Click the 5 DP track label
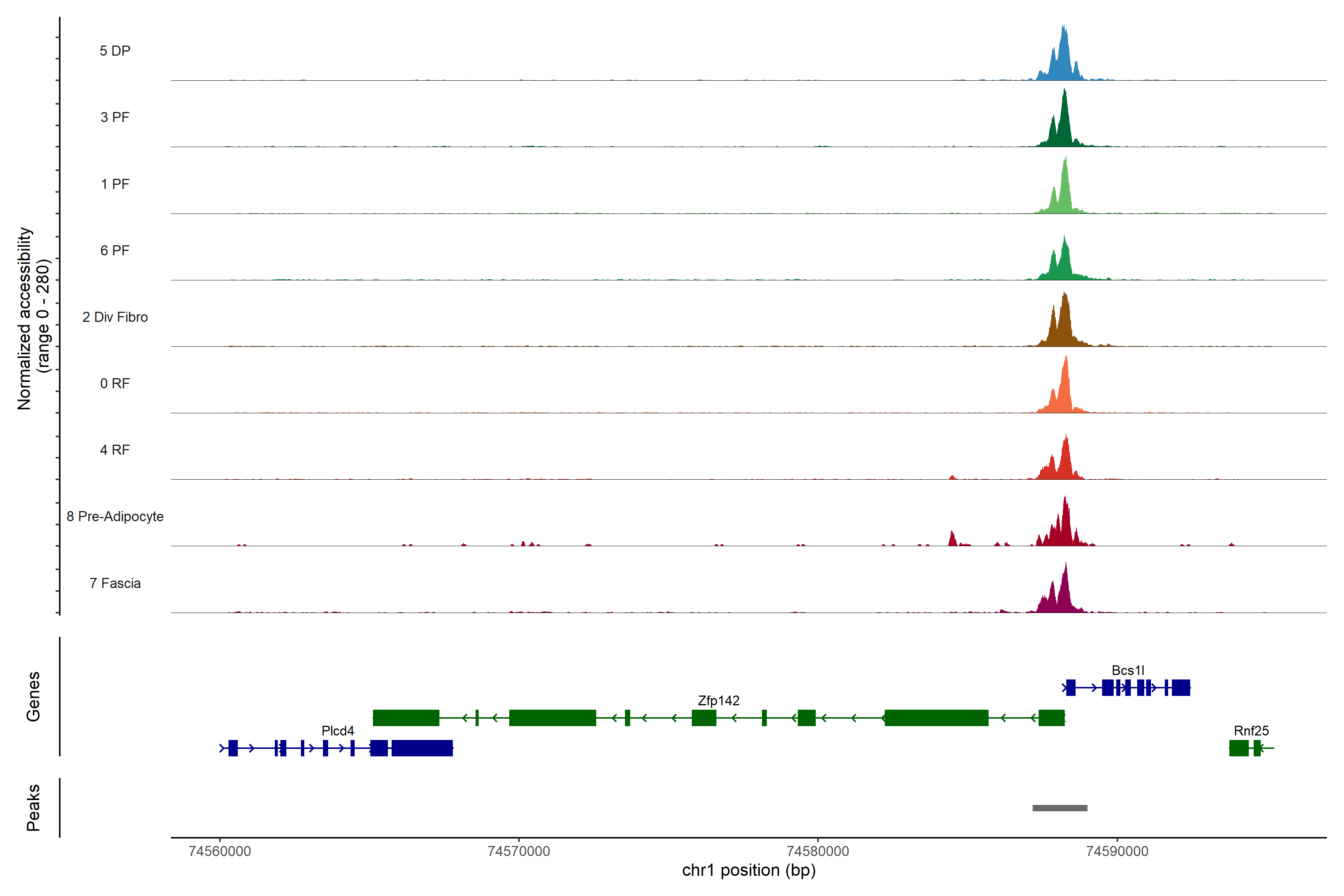The height and width of the screenshot is (896, 1344). pyautogui.click(x=115, y=51)
